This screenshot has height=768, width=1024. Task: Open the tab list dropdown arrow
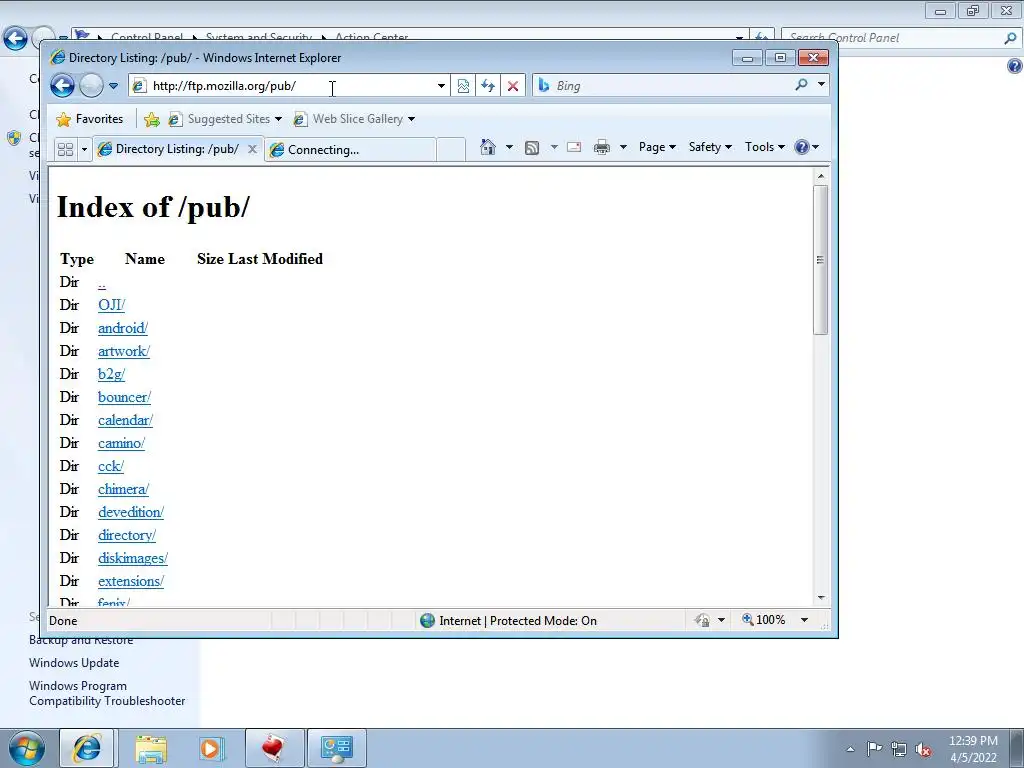click(84, 150)
